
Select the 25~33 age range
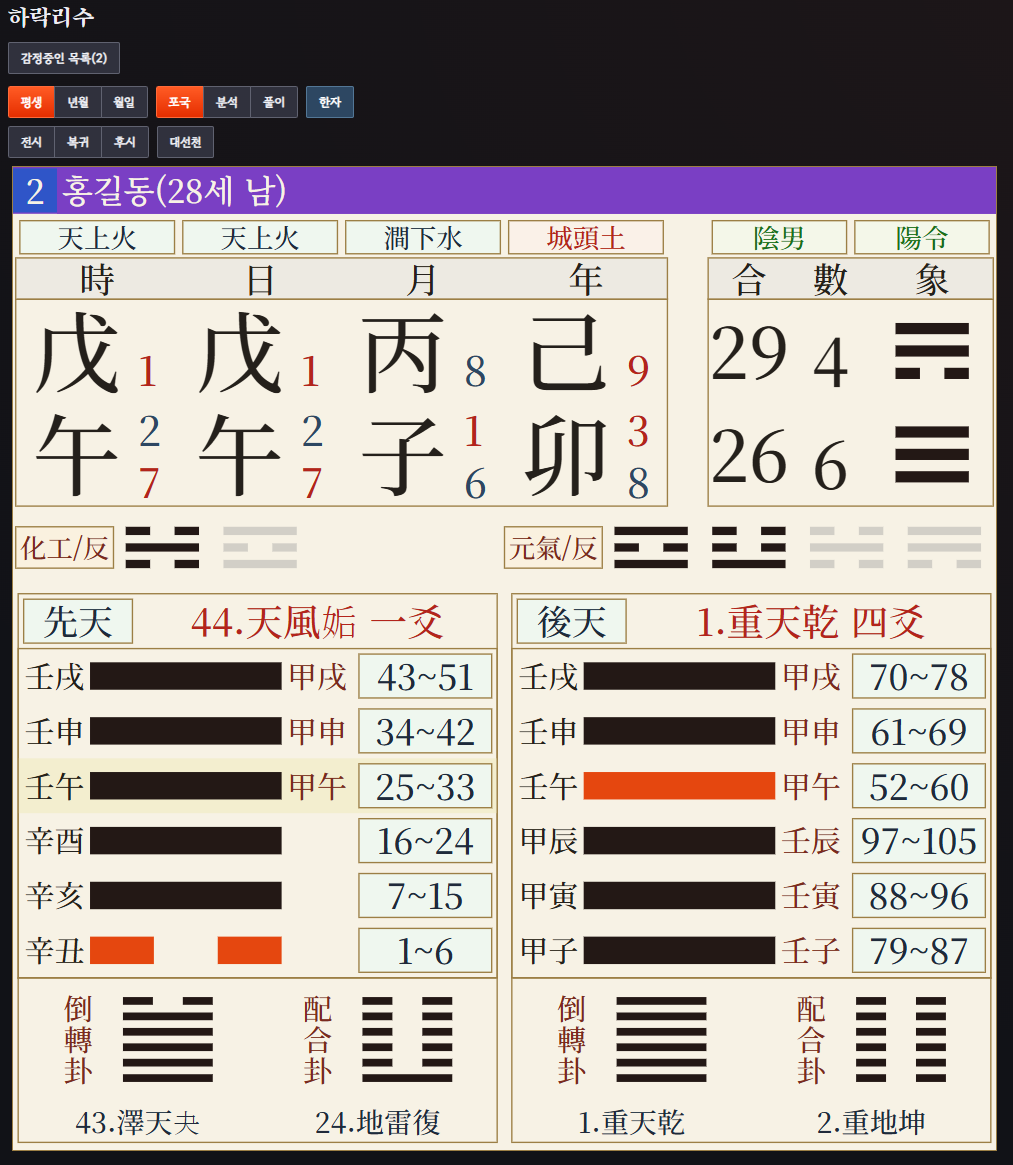click(x=425, y=786)
